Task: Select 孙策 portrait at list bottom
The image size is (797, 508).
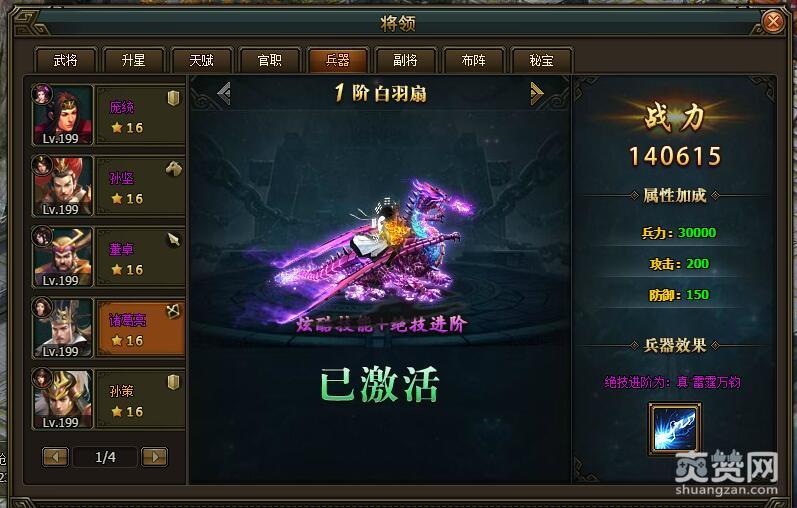Action: pos(63,400)
